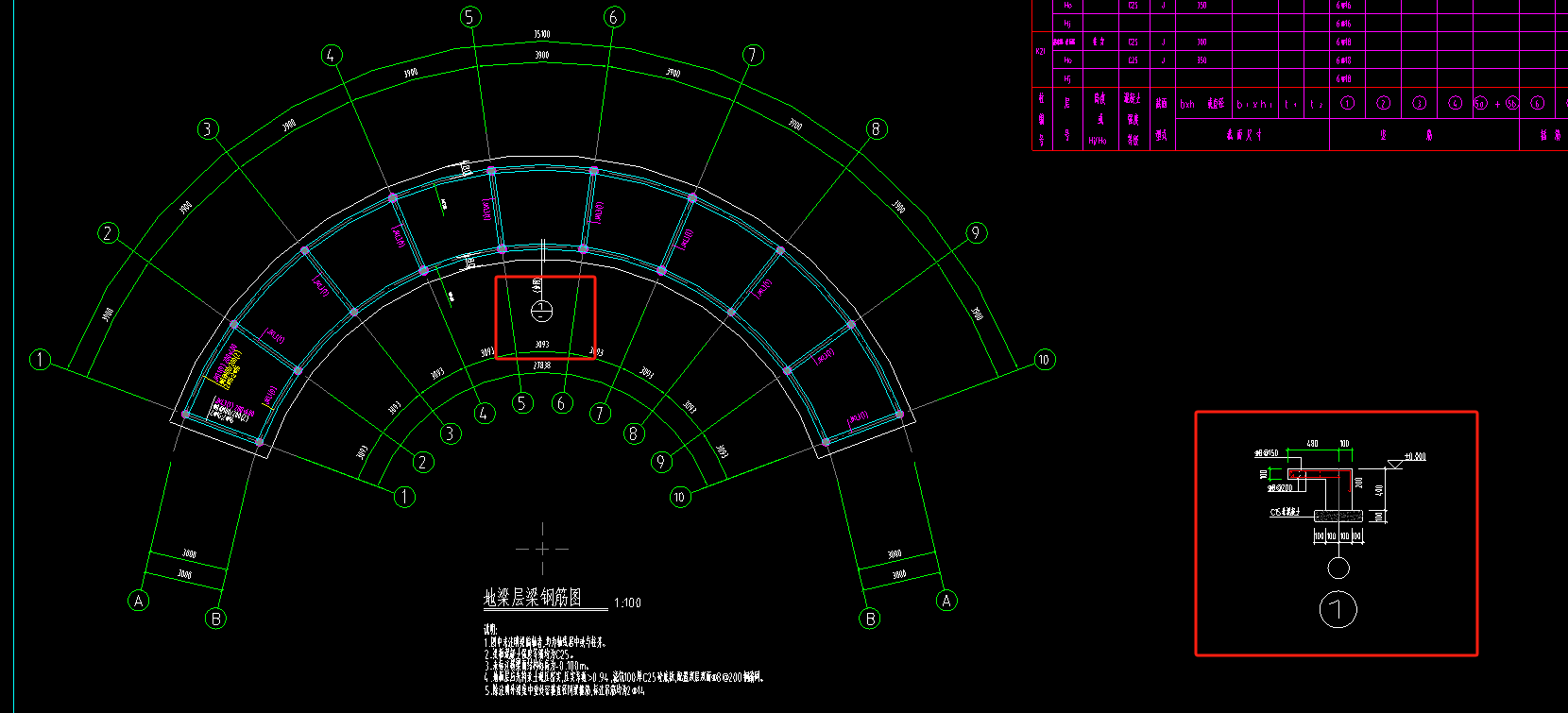
Task: Click inner arc axis bubble 4
Action: tap(485, 413)
